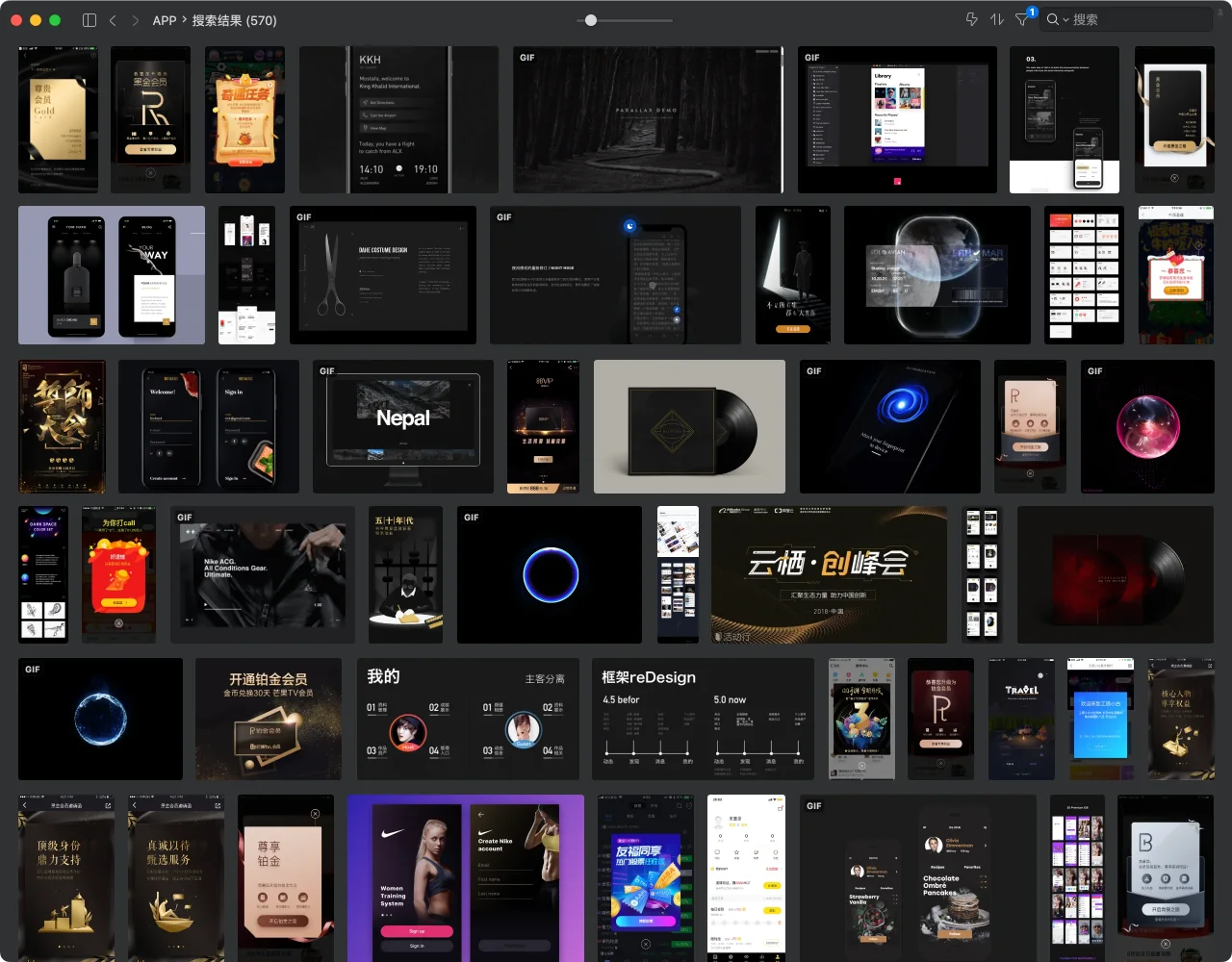This screenshot has height=962, width=1232.
Task: Select the 云栖·创峰会 banner thumbnail
Action: (x=829, y=574)
